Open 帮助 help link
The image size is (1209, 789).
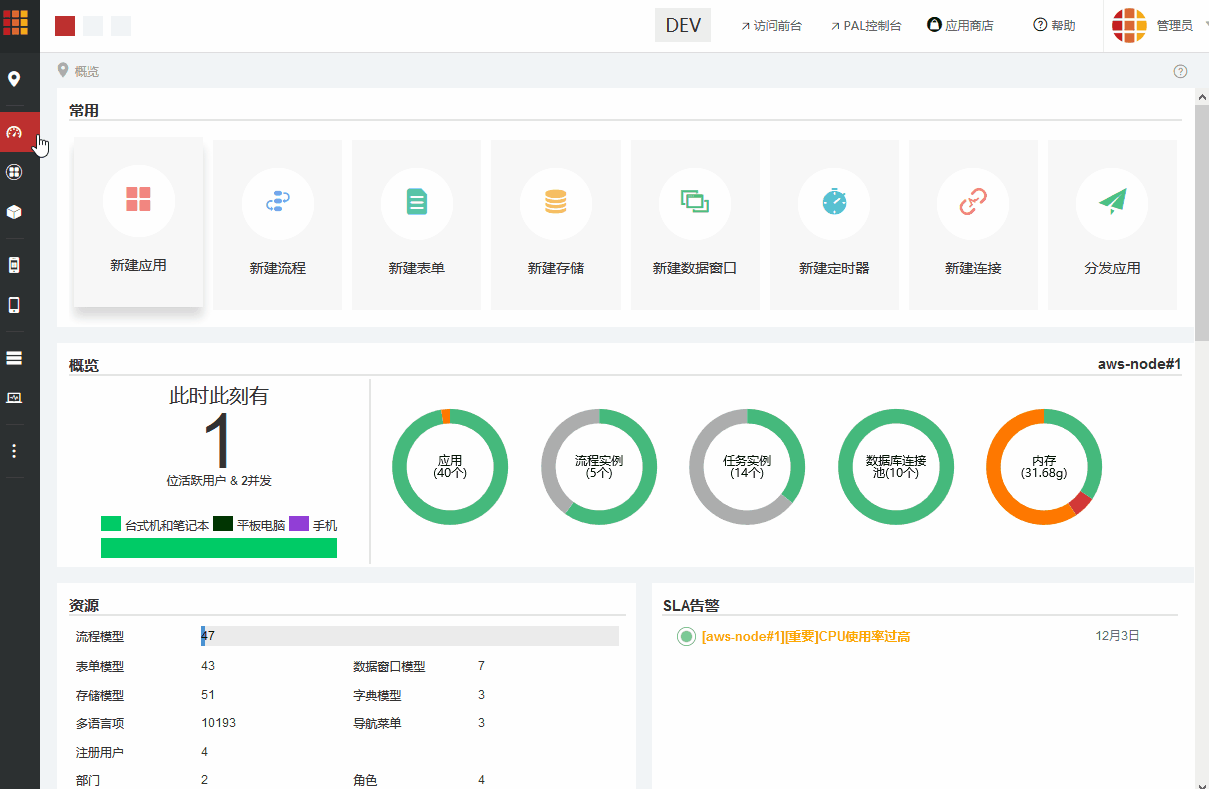coord(1054,26)
